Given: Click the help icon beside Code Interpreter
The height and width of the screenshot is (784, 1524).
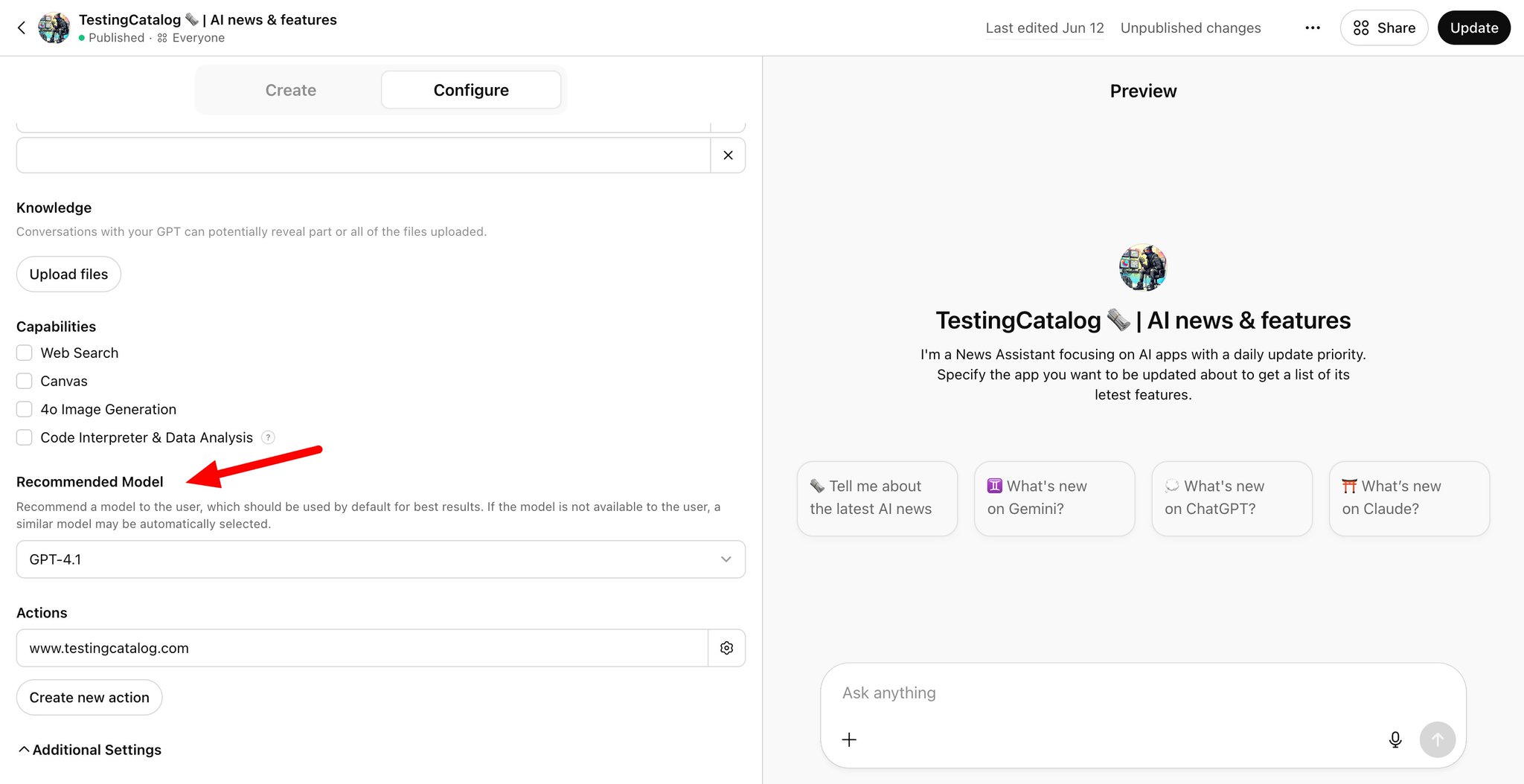Looking at the screenshot, I should (269, 437).
